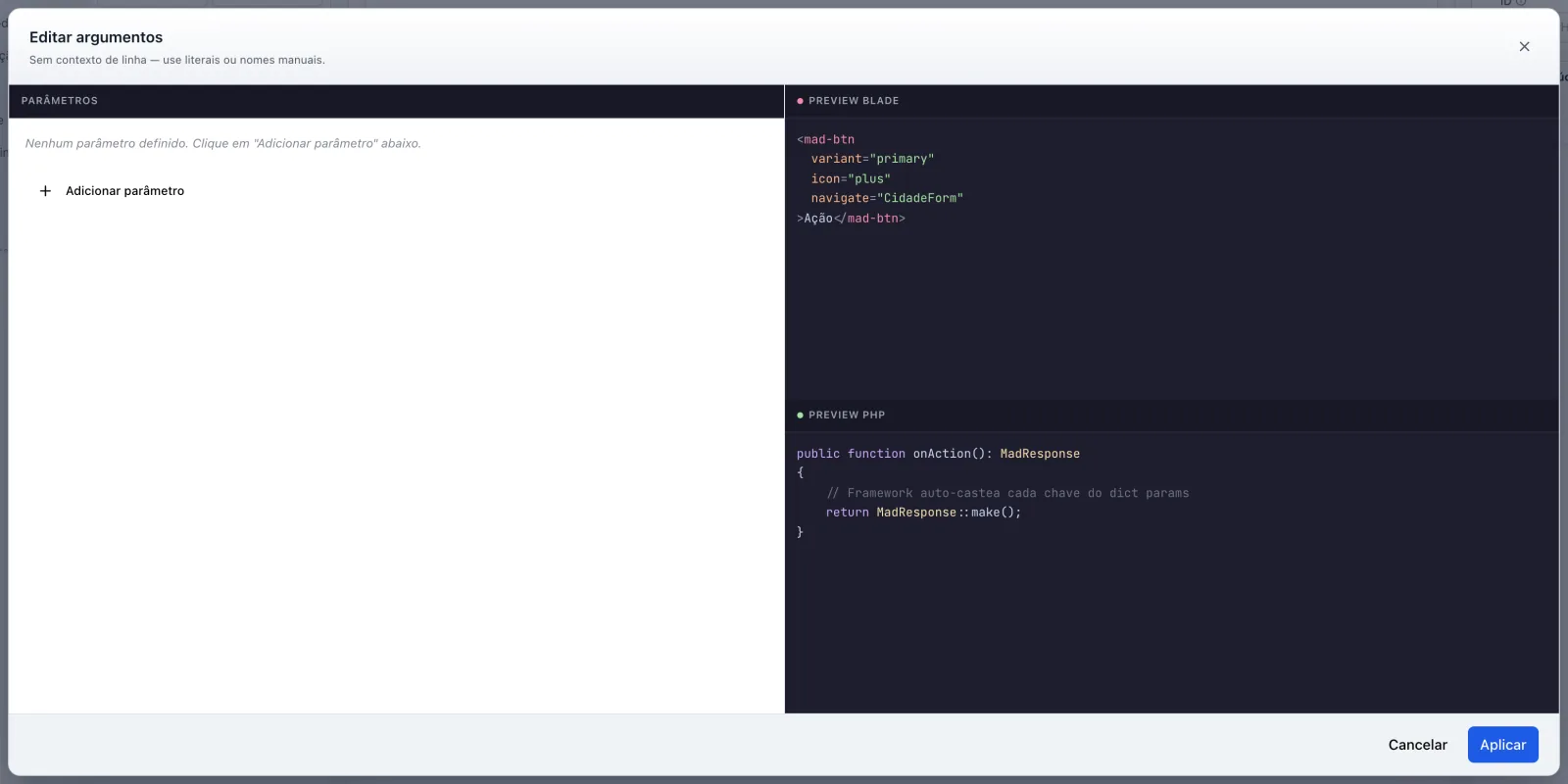Image resolution: width=1568 pixels, height=784 pixels.
Task: Close the Editar argumentos dialog
Action: click(x=1524, y=46)
